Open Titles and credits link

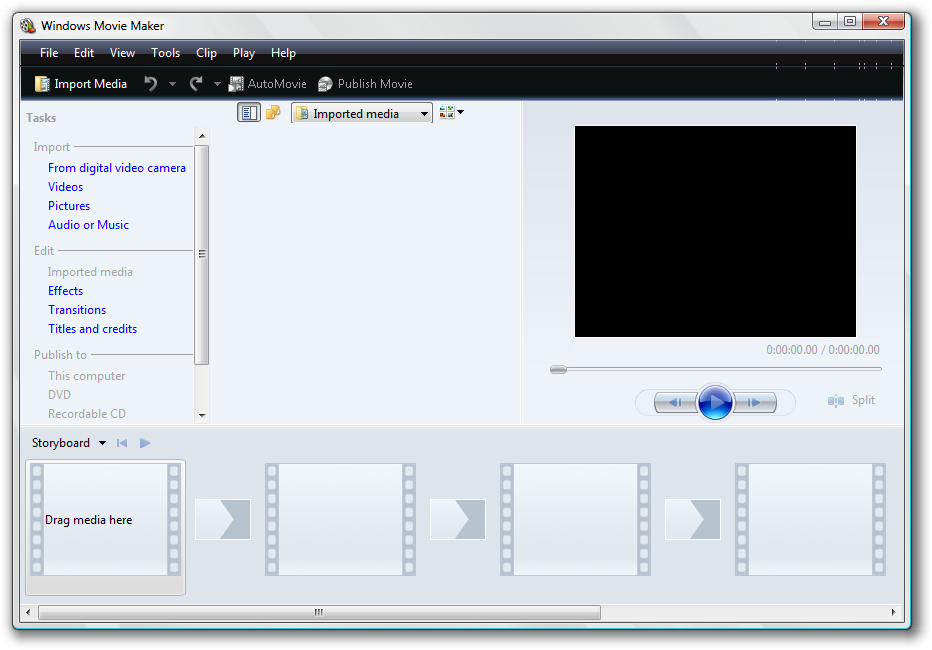click(93, 329)
